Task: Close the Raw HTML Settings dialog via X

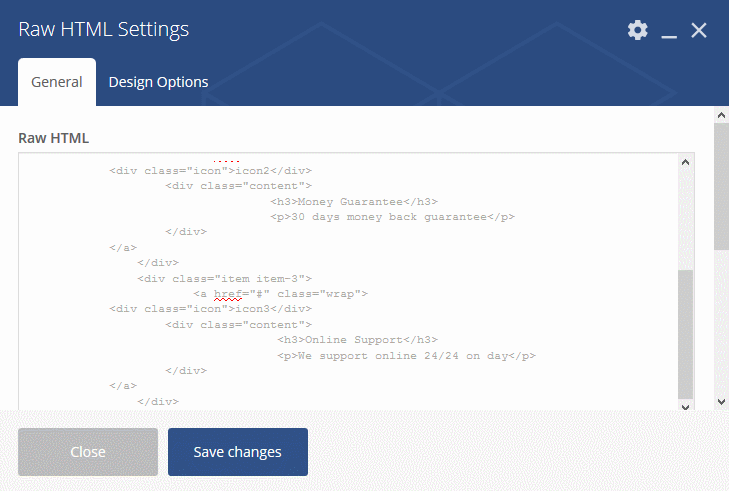Action: coord(699,30)
